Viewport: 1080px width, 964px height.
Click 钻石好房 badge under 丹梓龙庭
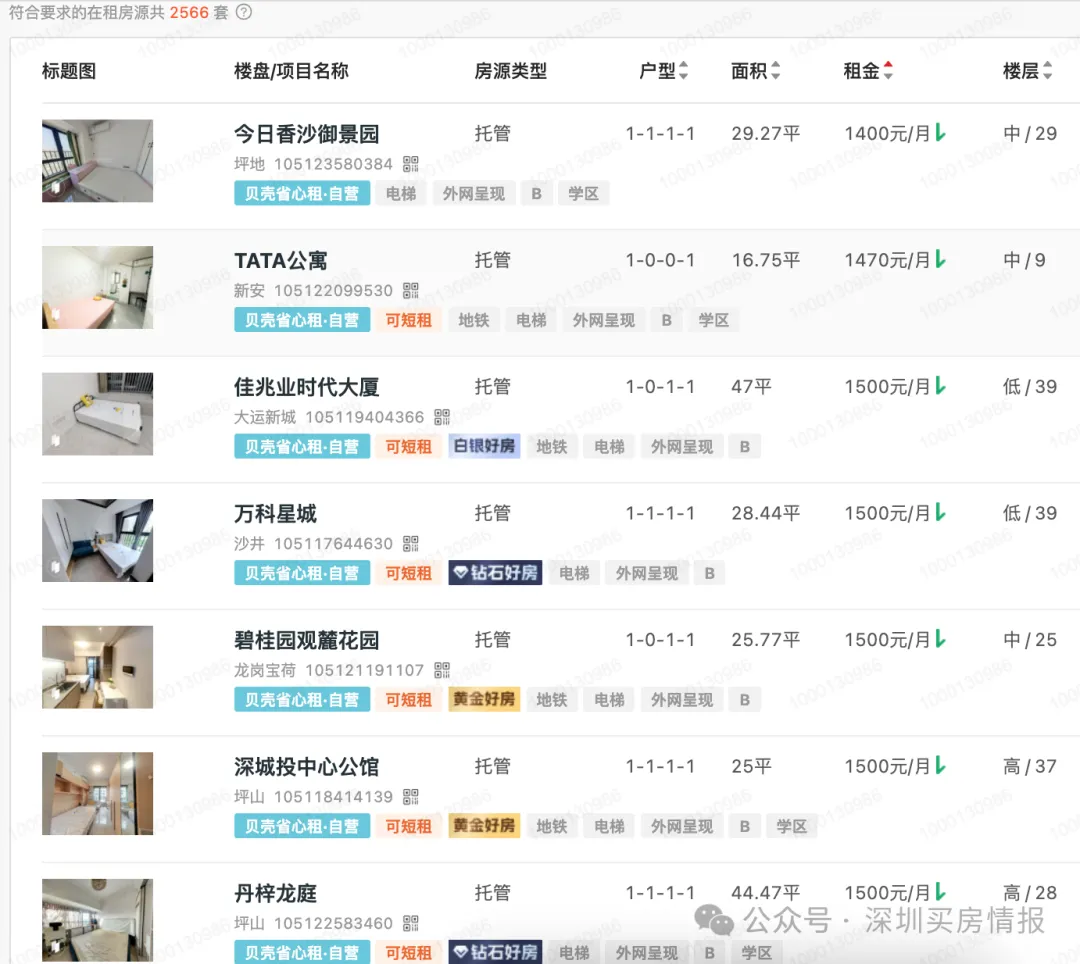tap(495, 952)
